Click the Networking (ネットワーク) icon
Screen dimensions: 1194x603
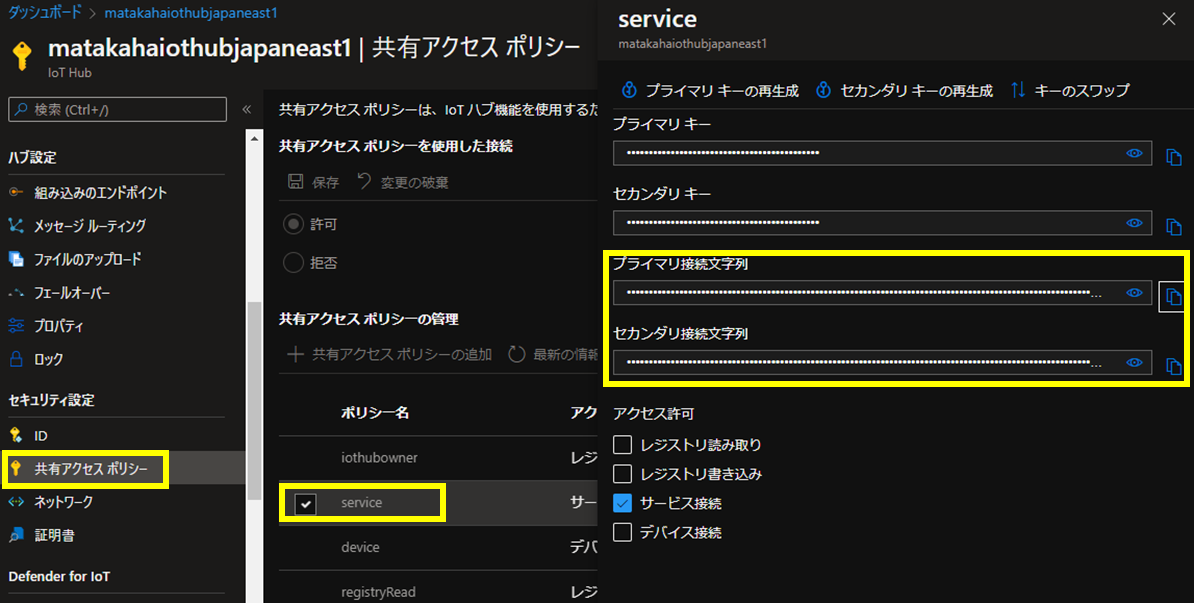coord(16,502)
